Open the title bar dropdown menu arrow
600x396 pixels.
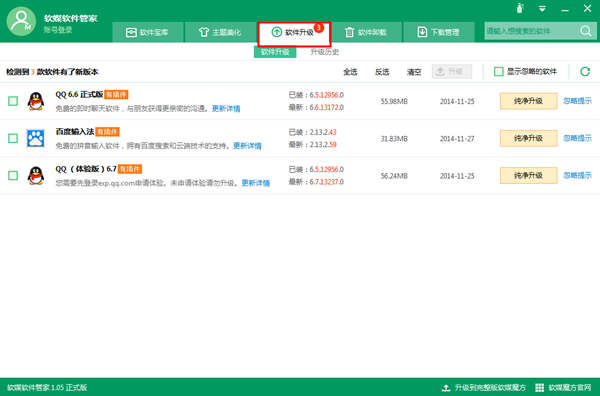pos(542,8)
